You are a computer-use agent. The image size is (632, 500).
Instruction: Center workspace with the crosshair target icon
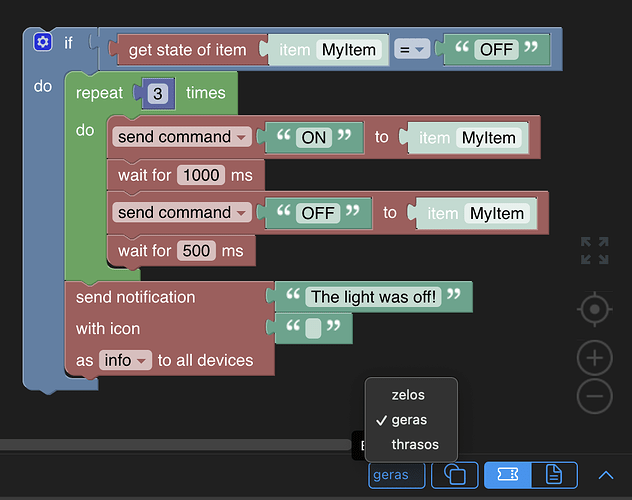click(595, 309)
